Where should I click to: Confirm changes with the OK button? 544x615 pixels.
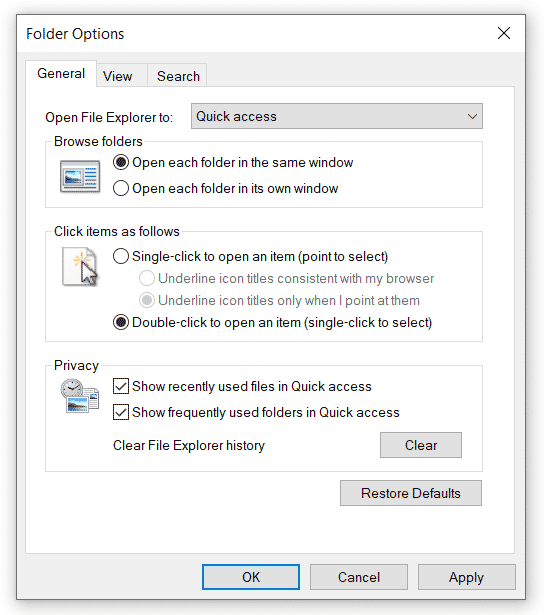(x=251, y=577)
